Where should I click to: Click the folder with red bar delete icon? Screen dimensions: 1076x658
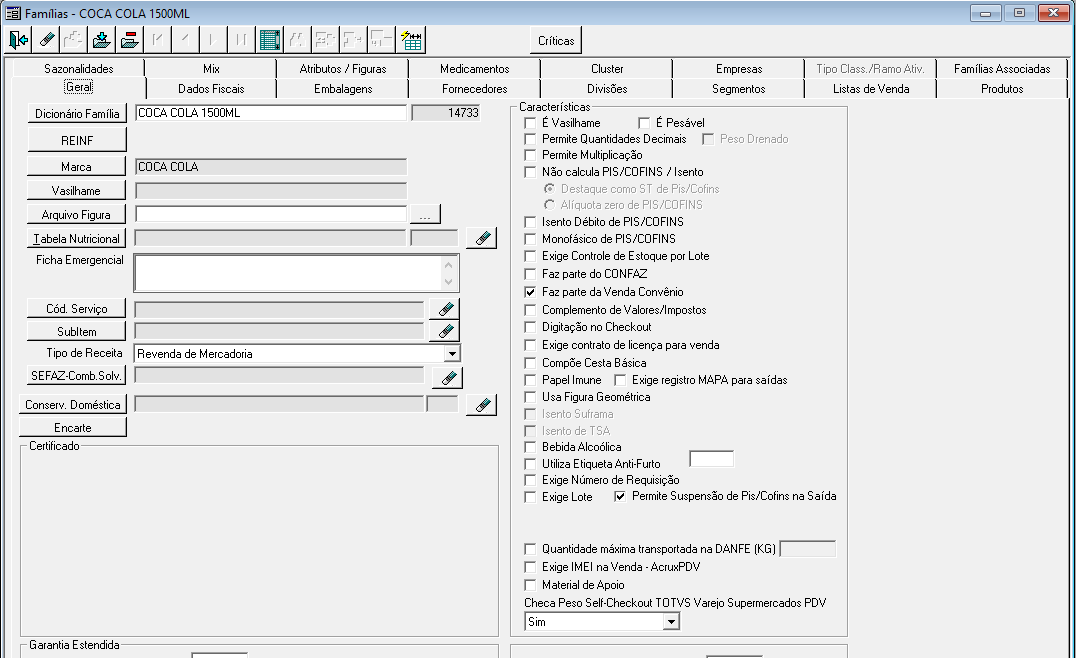(130, 40)
